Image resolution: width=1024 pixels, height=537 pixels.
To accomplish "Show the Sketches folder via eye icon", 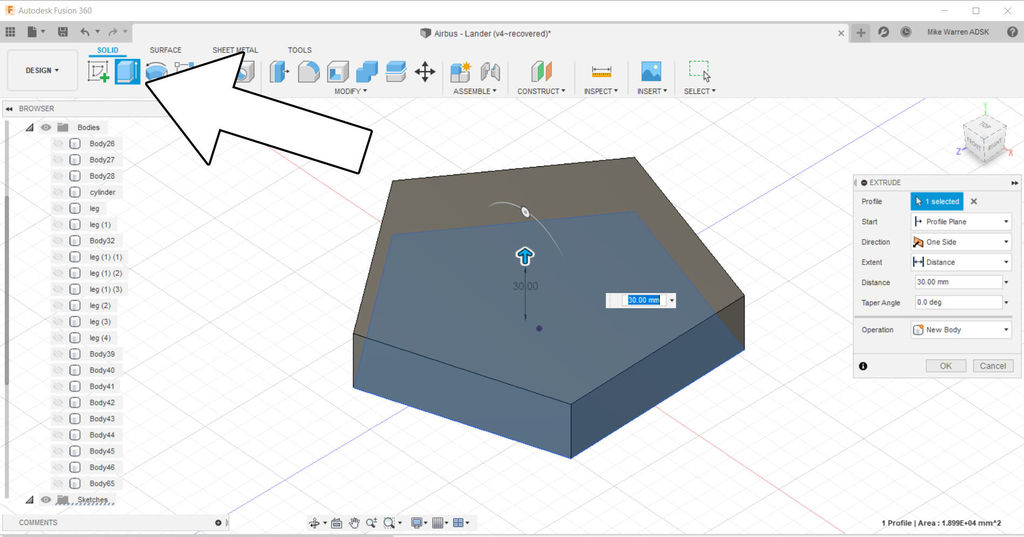I will (x=46, y=499).
